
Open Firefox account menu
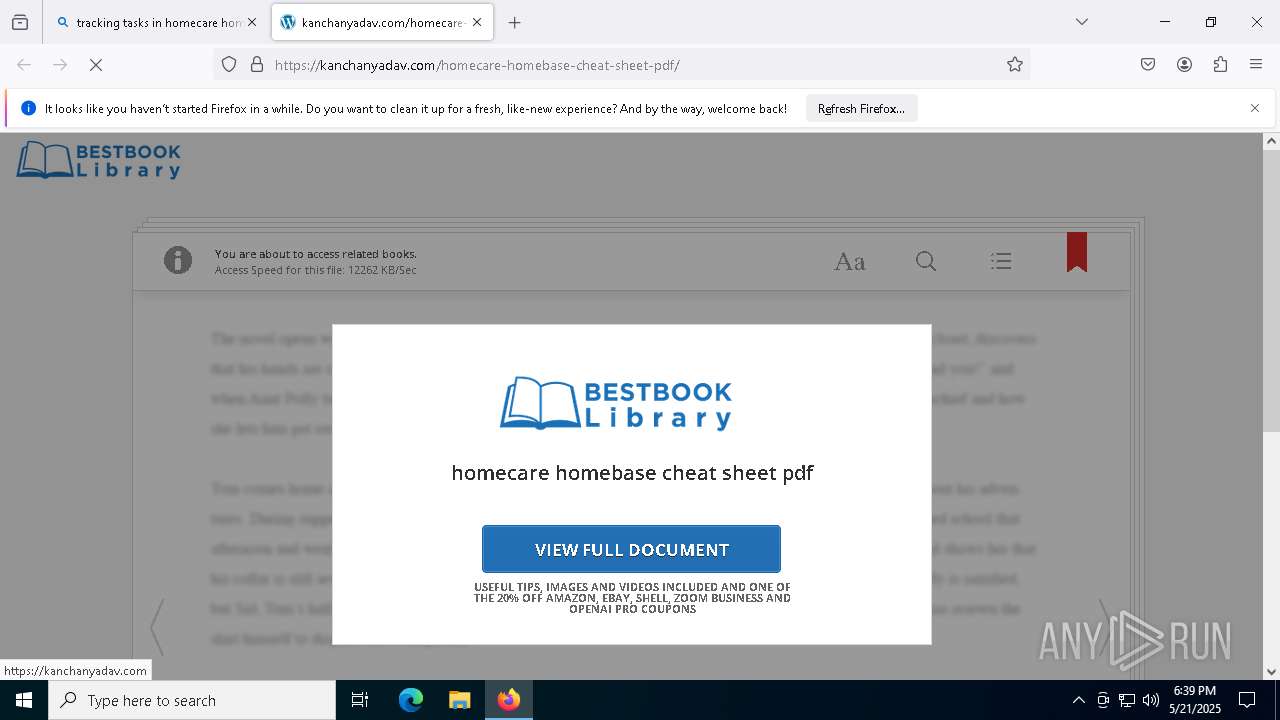click(1184, 65)
